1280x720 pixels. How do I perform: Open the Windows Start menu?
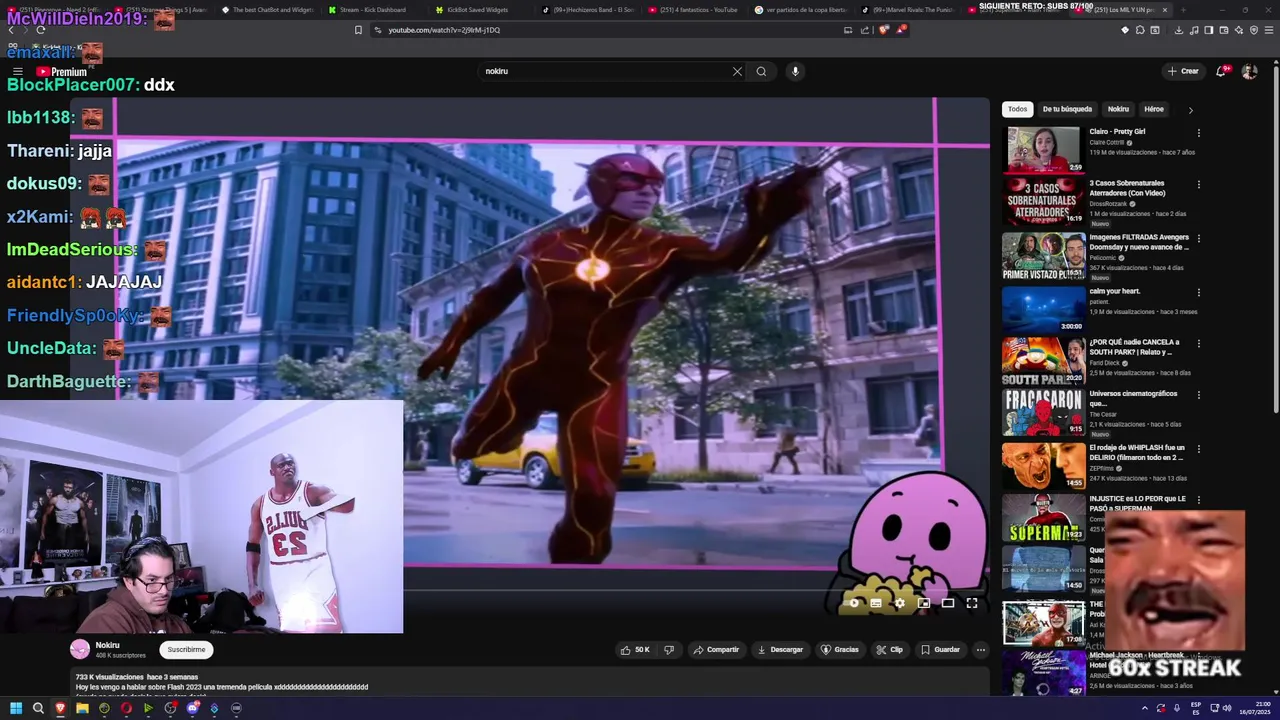click(16, 708)
